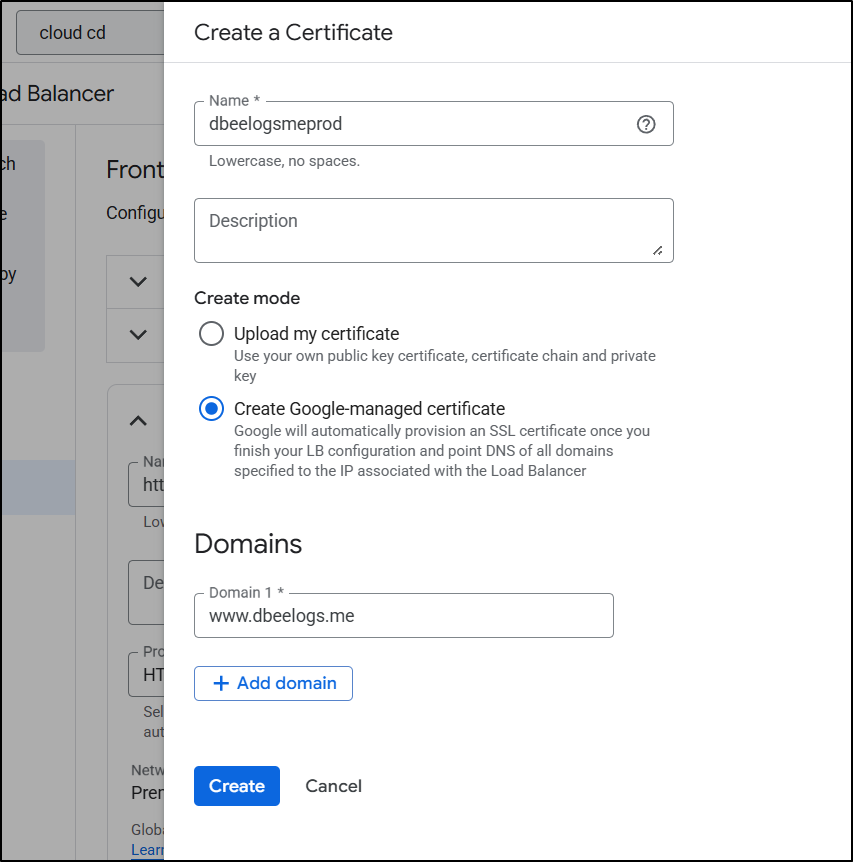
Task: Select Create Google-managed certificate option
Action: [x=211, y=409]
